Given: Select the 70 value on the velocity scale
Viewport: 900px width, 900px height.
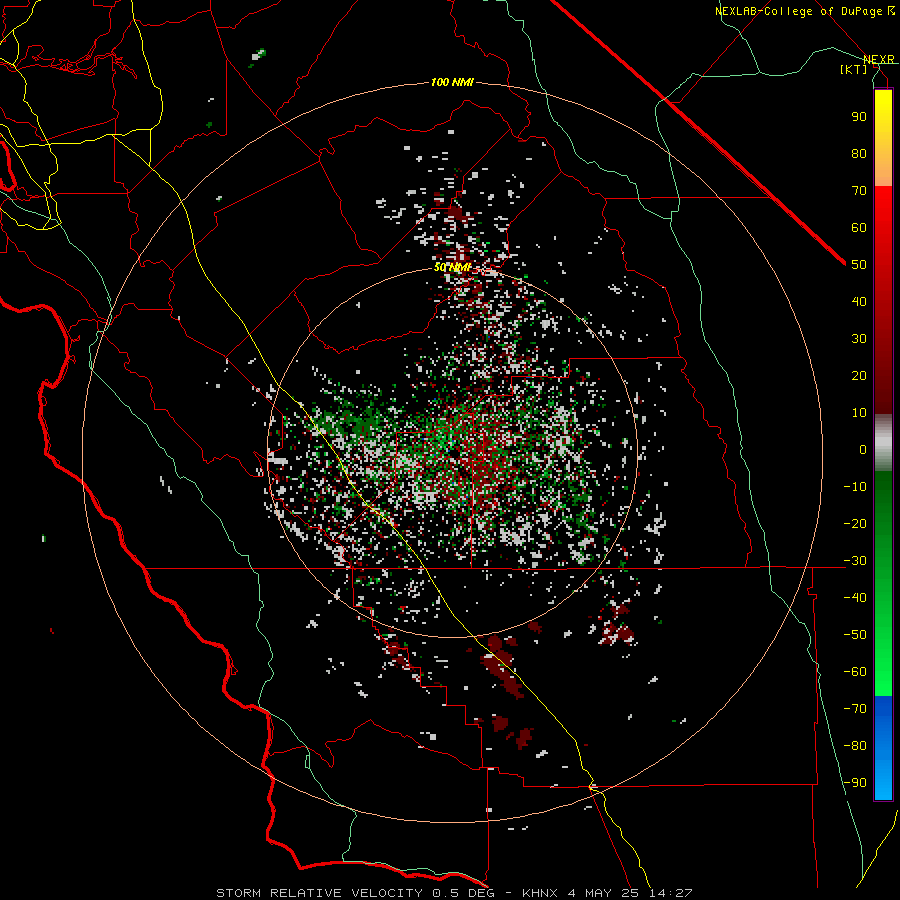Looking at the screenshot, I should tap(859, 191).
